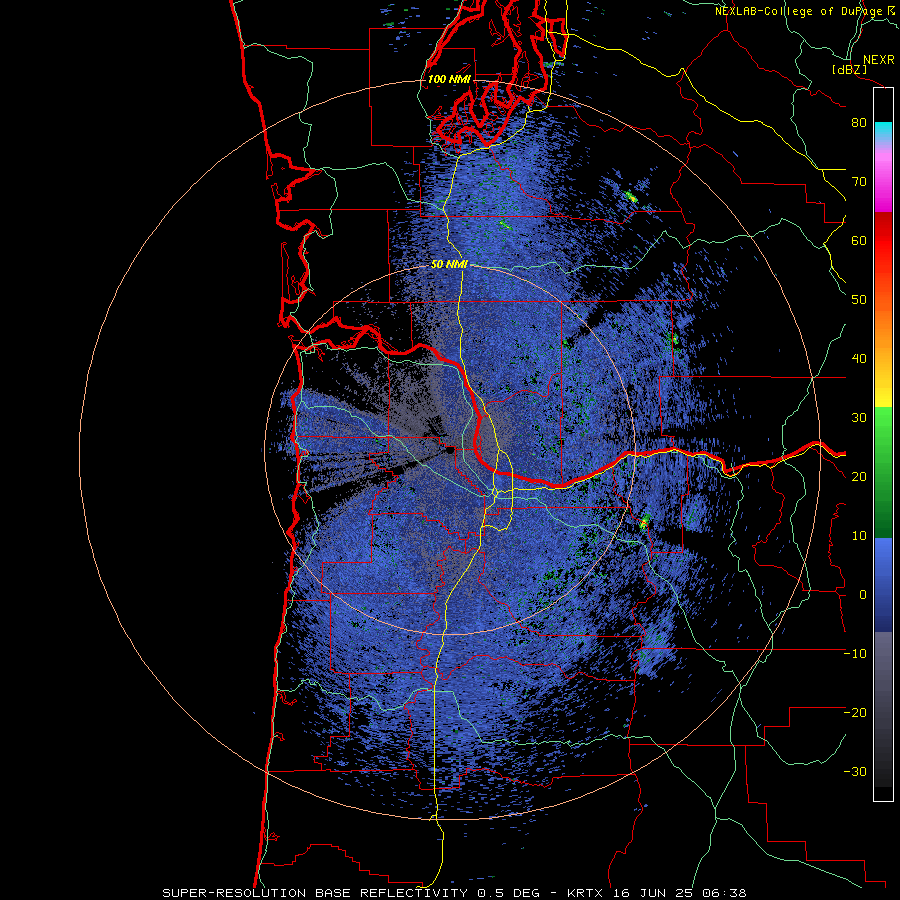This screenshot has height=900, width=900.
Task: Click the 50 NMI range ring label
Action: click(449, 265)
